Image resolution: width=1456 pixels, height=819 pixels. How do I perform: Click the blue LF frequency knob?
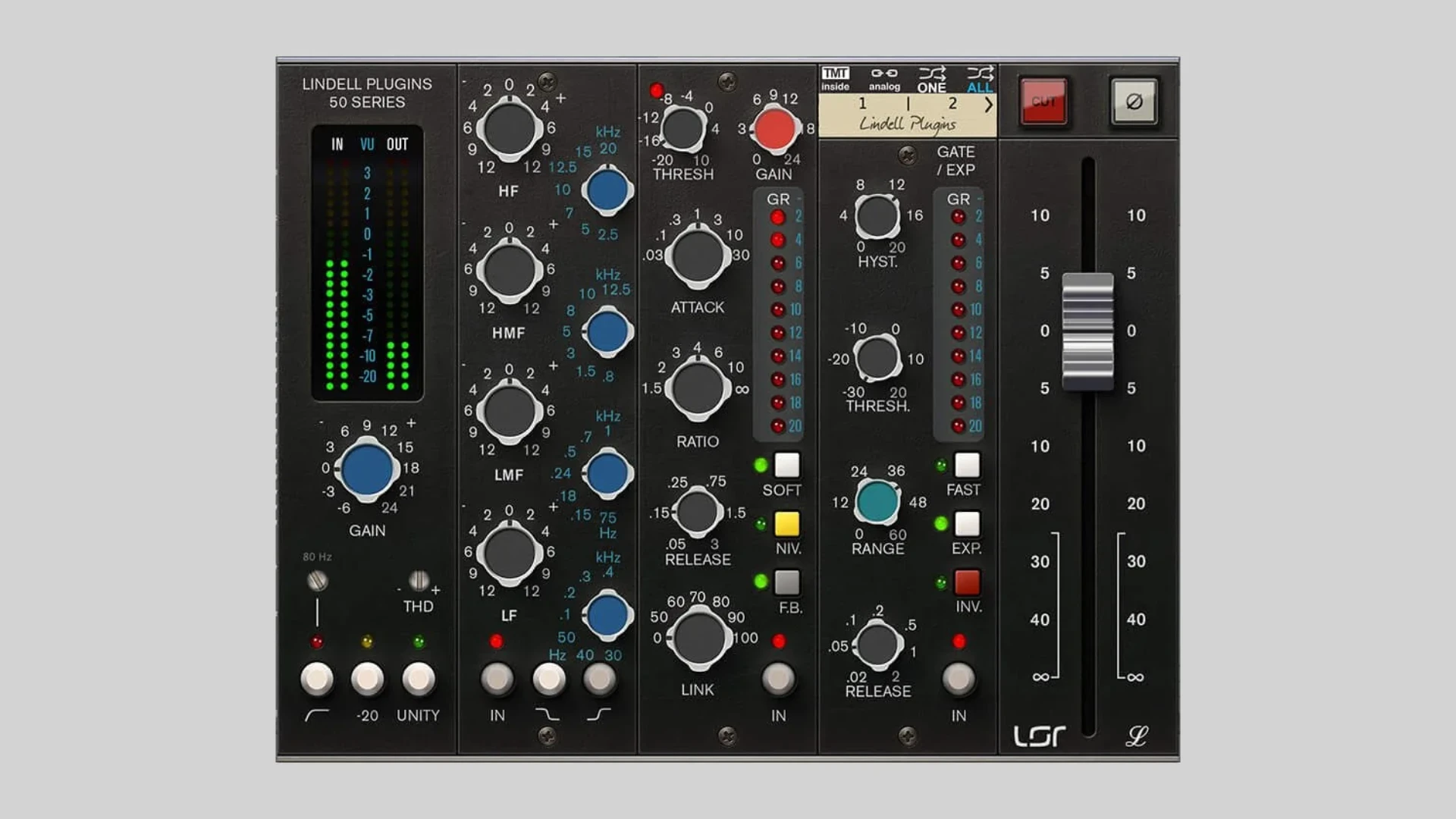pyautogui.click(x=607, y=615)
